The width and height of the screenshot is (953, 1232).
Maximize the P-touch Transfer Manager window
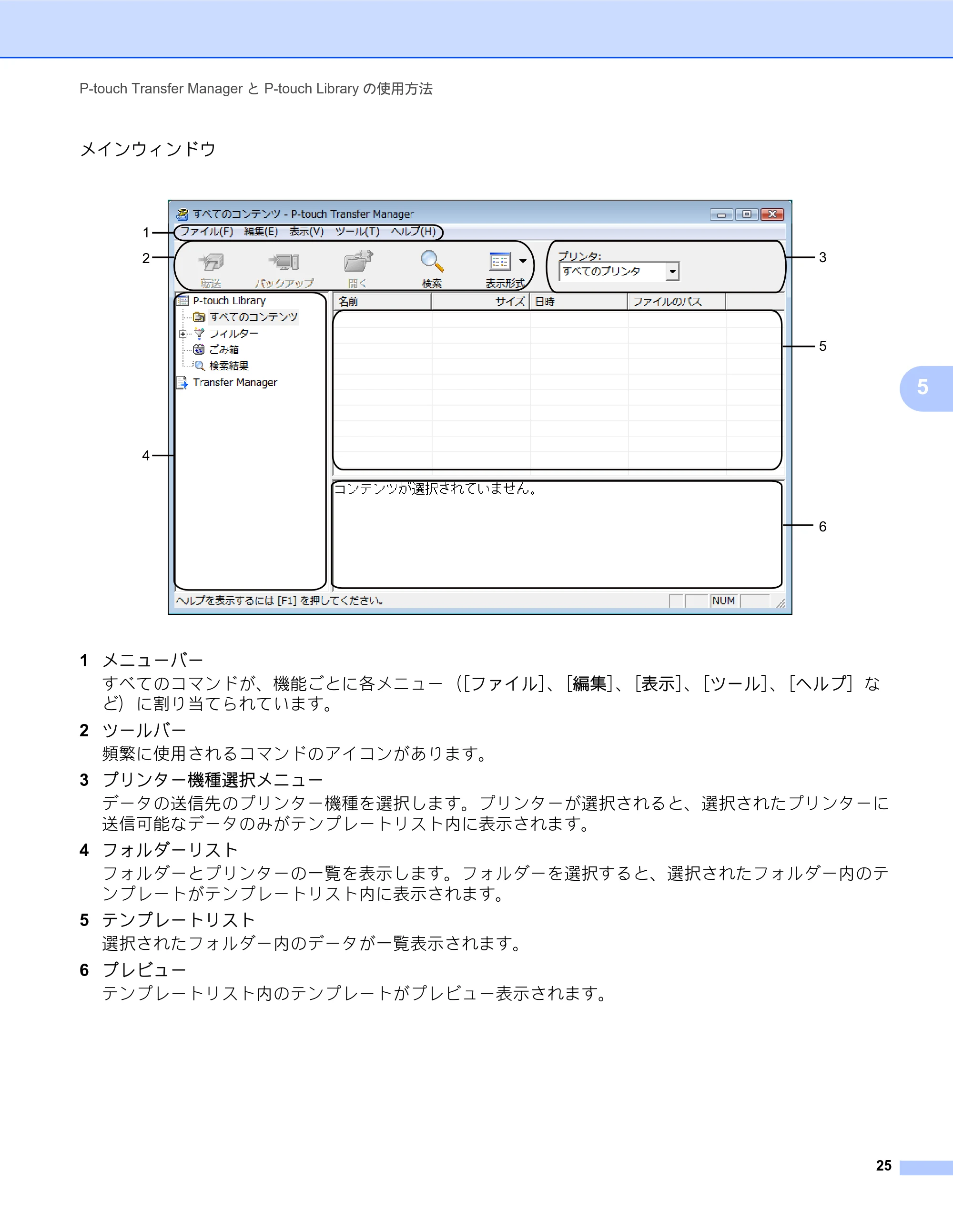747,214
